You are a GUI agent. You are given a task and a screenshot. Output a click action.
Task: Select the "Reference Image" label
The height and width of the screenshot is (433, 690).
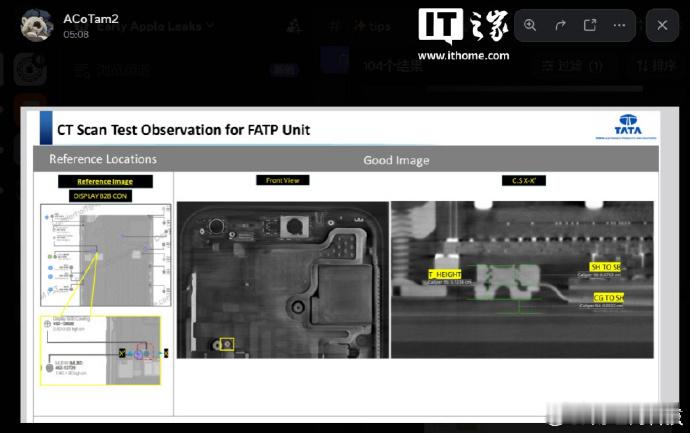(105, 181)
